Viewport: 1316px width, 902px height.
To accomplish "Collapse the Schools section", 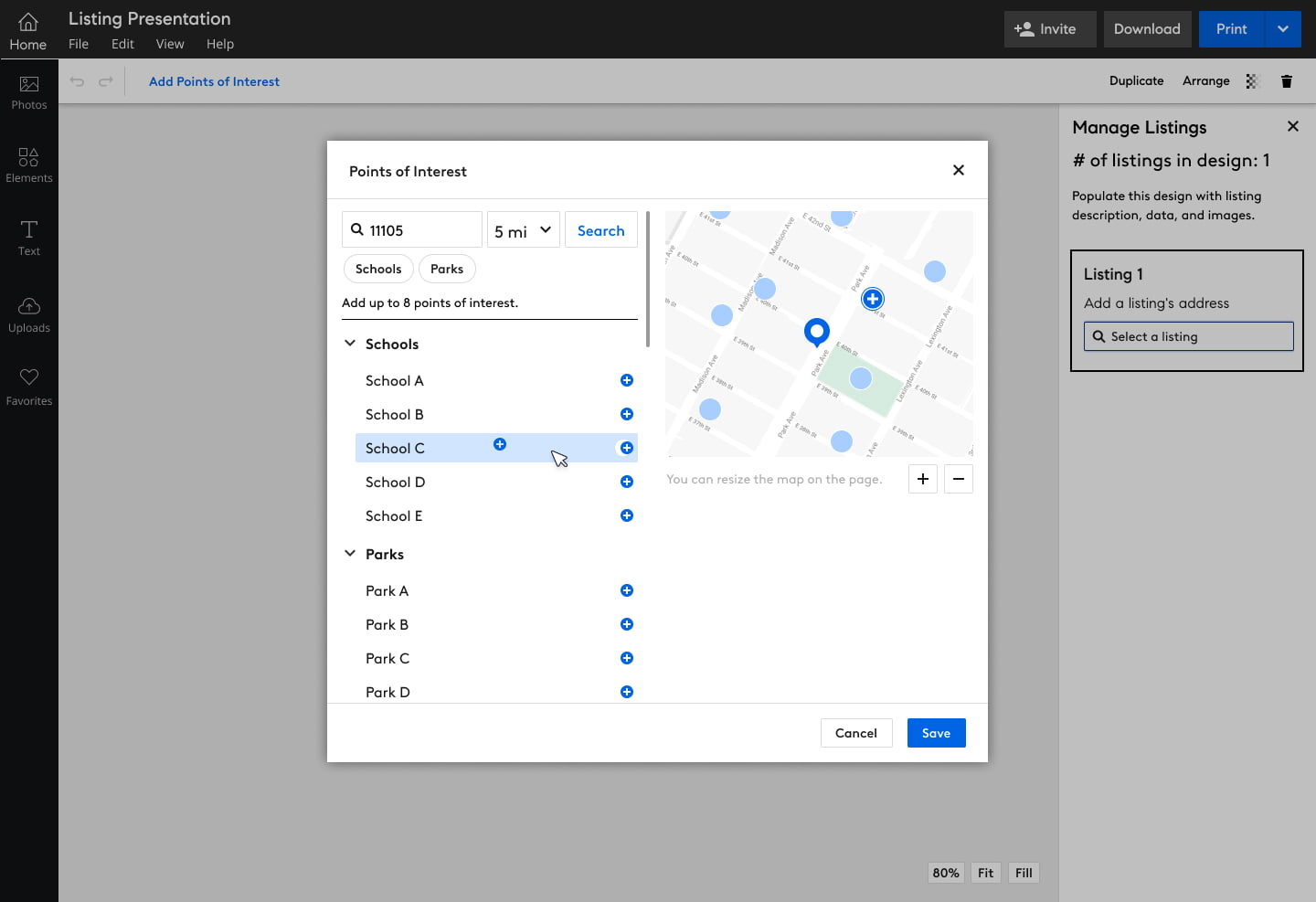I will (x=350, y=344).
